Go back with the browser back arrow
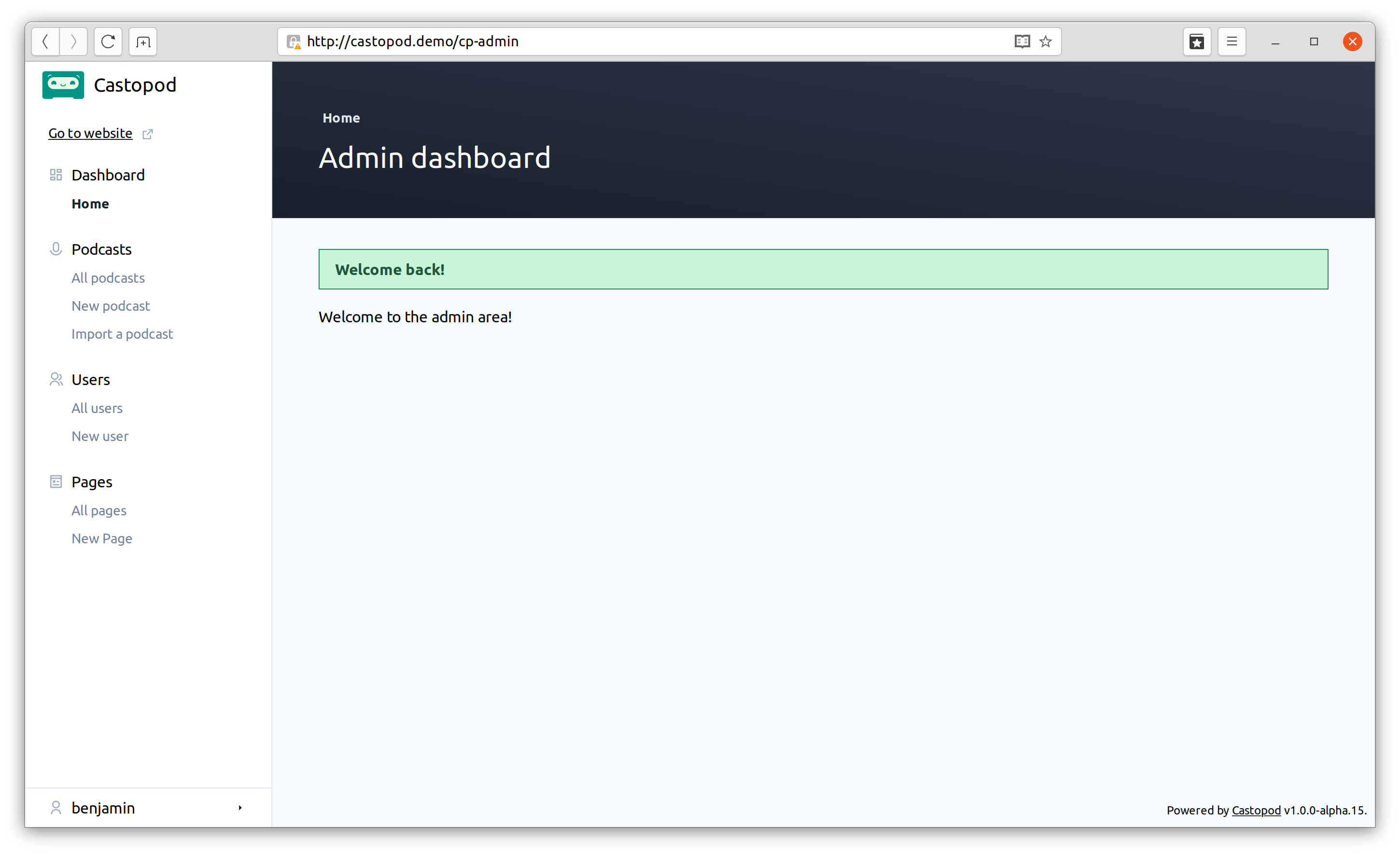Viewport: 1400px width, 855px height. pos(45,41)
